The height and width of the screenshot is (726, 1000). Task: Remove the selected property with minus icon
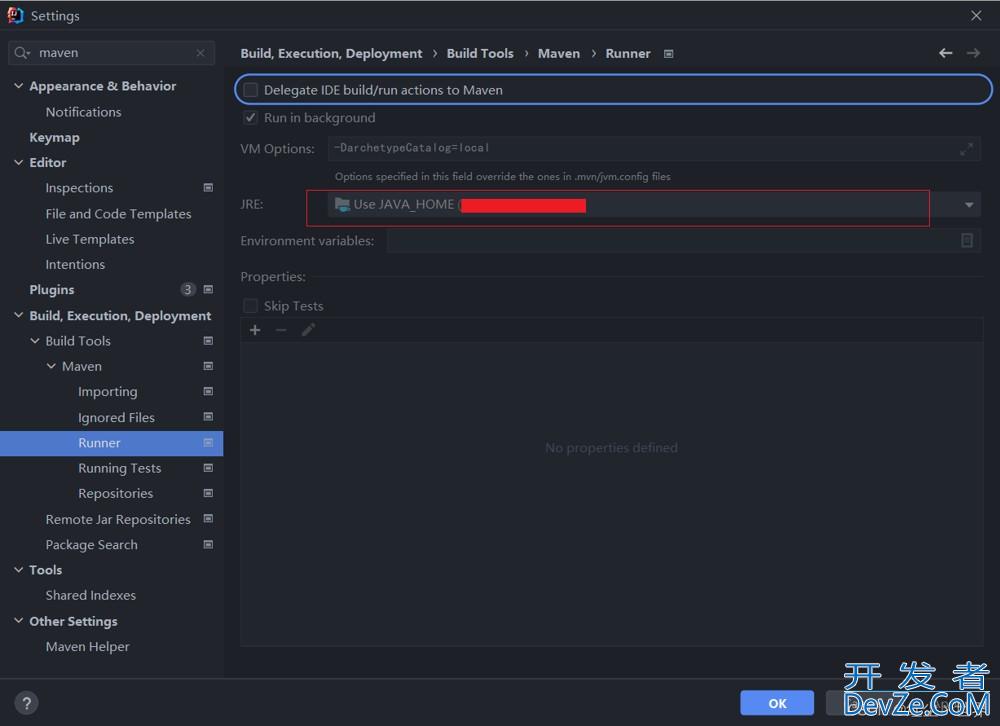(x=281, y=330)
